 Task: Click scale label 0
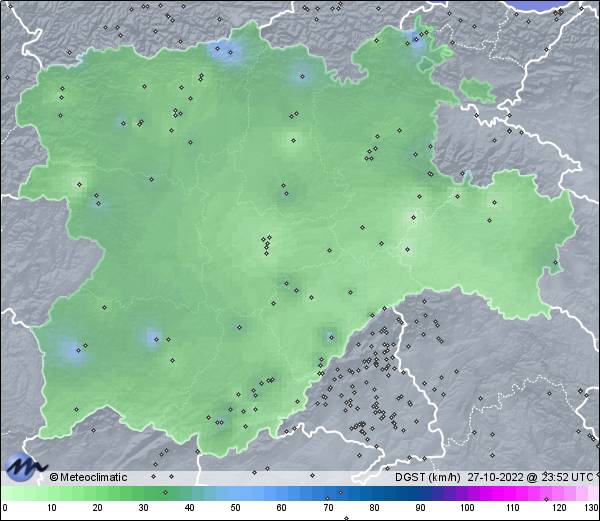(x=5, y=508)
